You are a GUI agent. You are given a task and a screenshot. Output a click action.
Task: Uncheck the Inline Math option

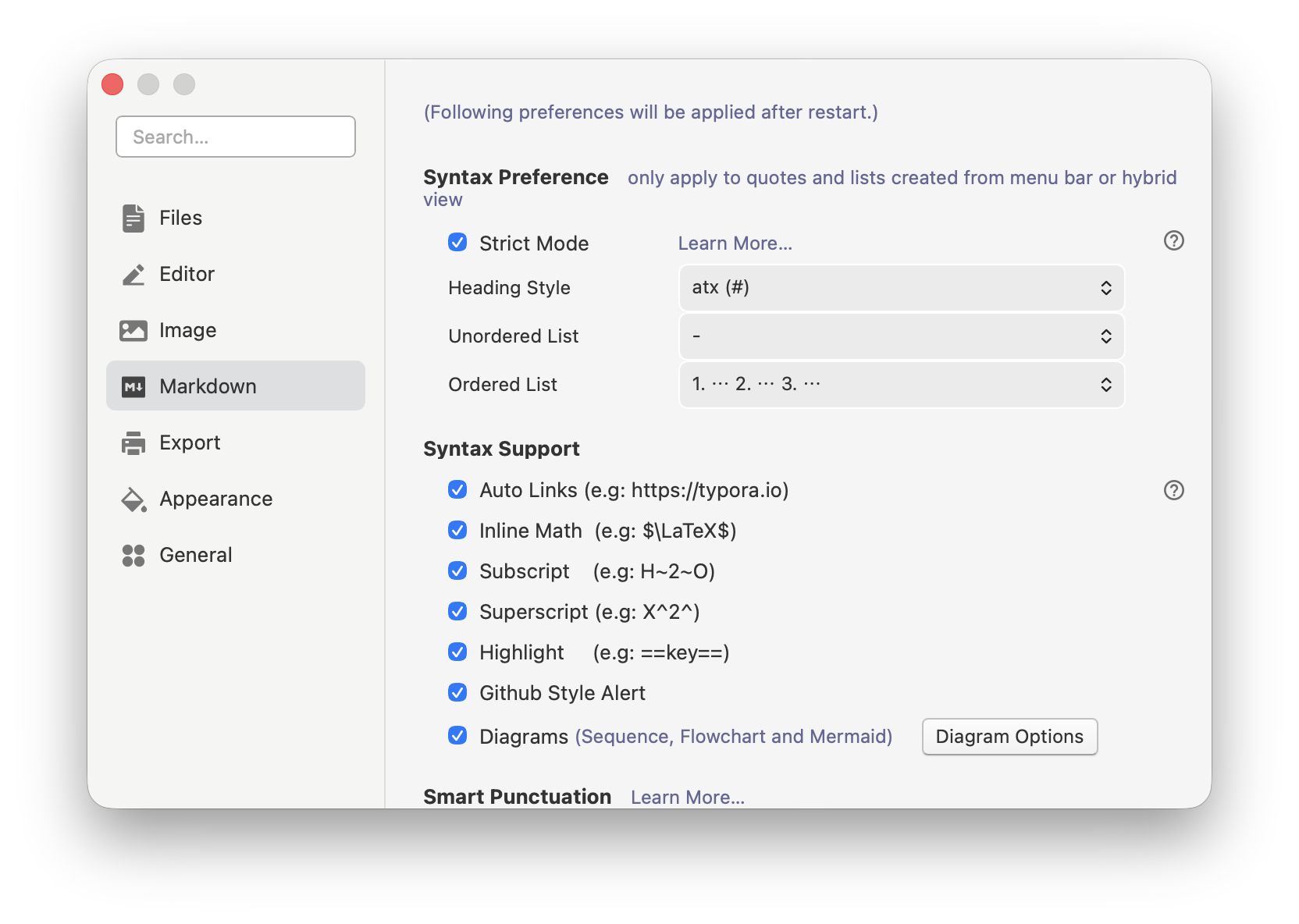point(457,531)
